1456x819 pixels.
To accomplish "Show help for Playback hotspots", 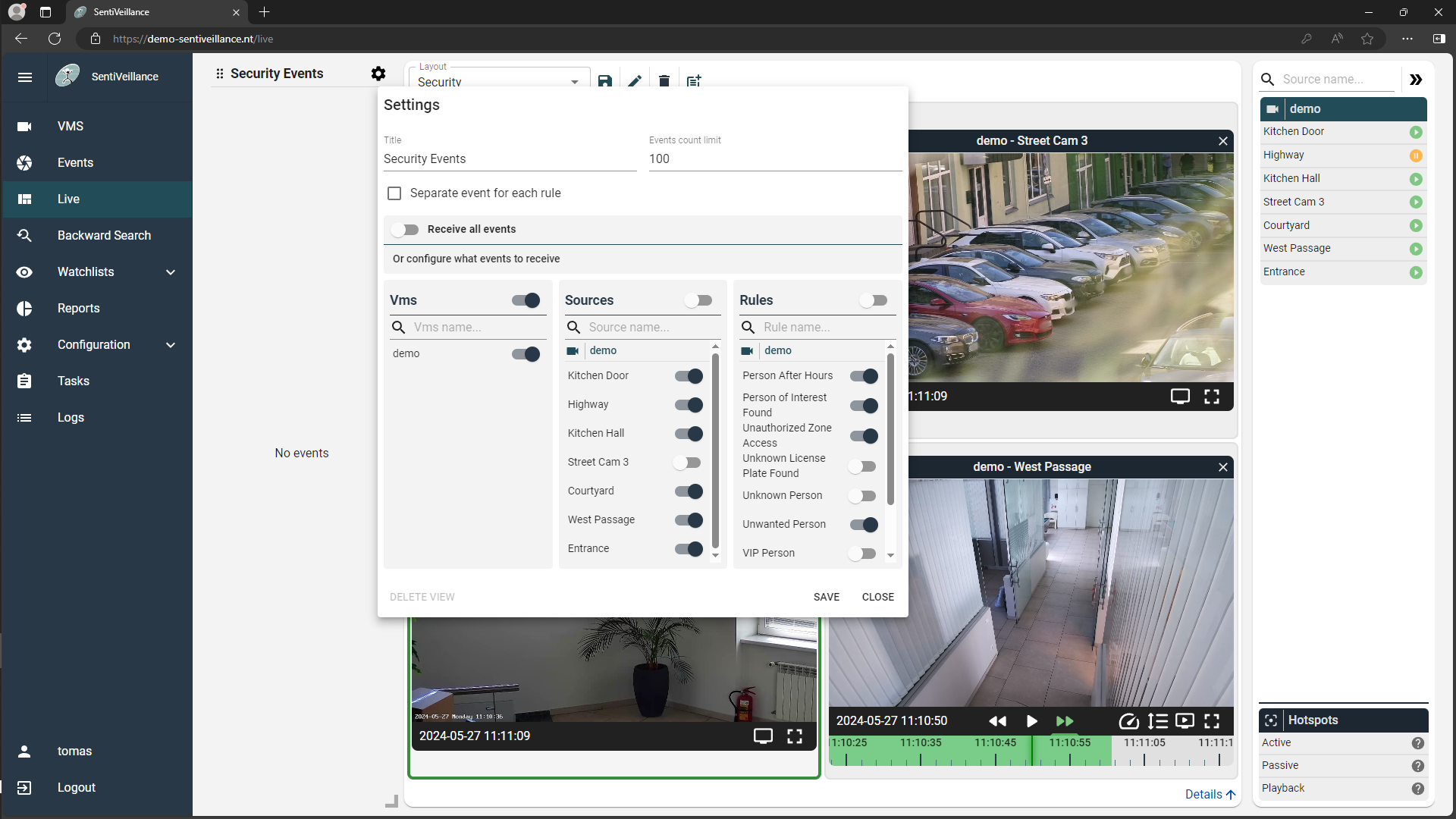I will [x=1417, y=789].
